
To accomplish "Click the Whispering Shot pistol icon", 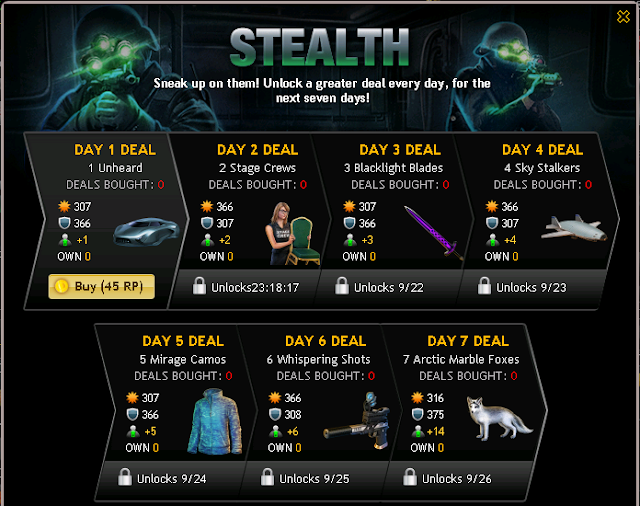I will tap(357, 421).
